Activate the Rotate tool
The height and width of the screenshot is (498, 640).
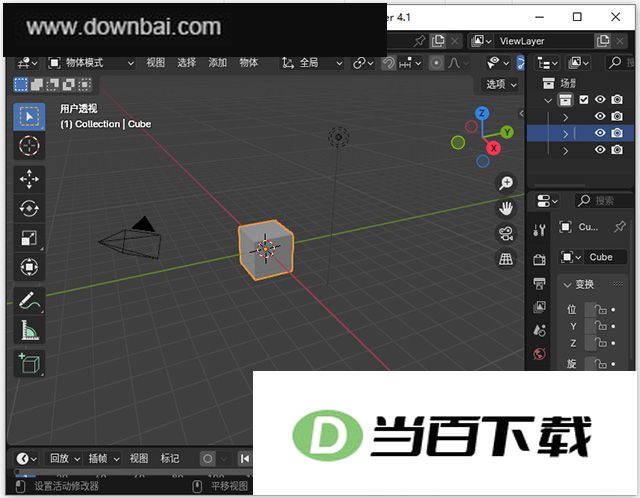point(29,209)
